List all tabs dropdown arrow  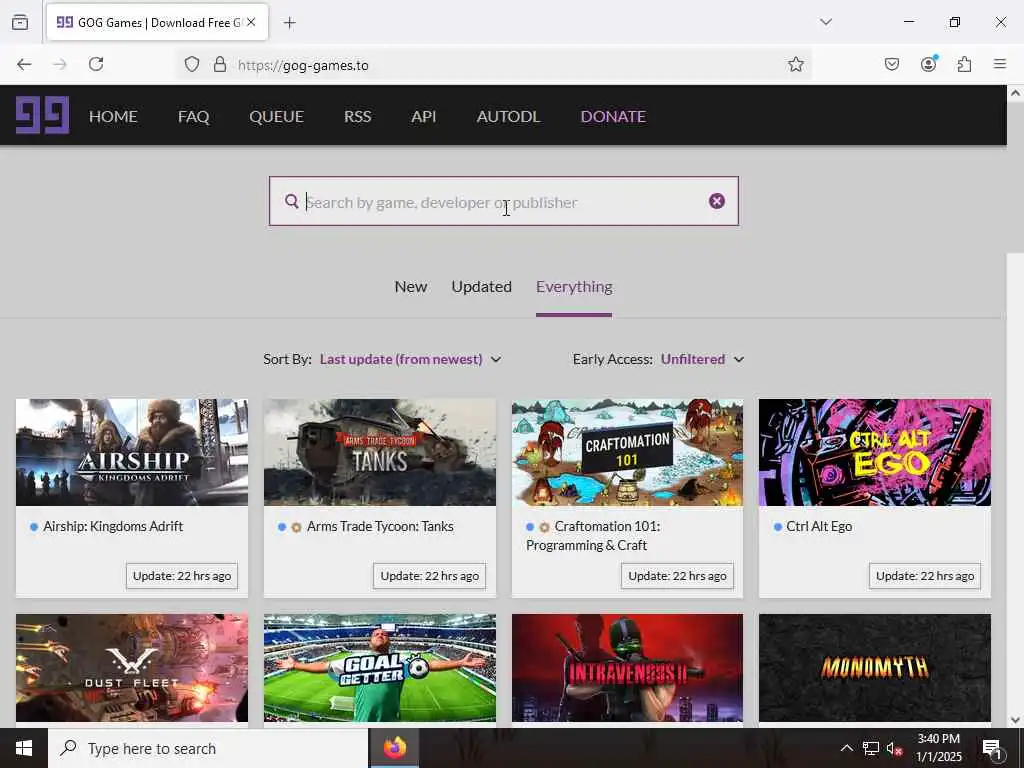(826, 22)
